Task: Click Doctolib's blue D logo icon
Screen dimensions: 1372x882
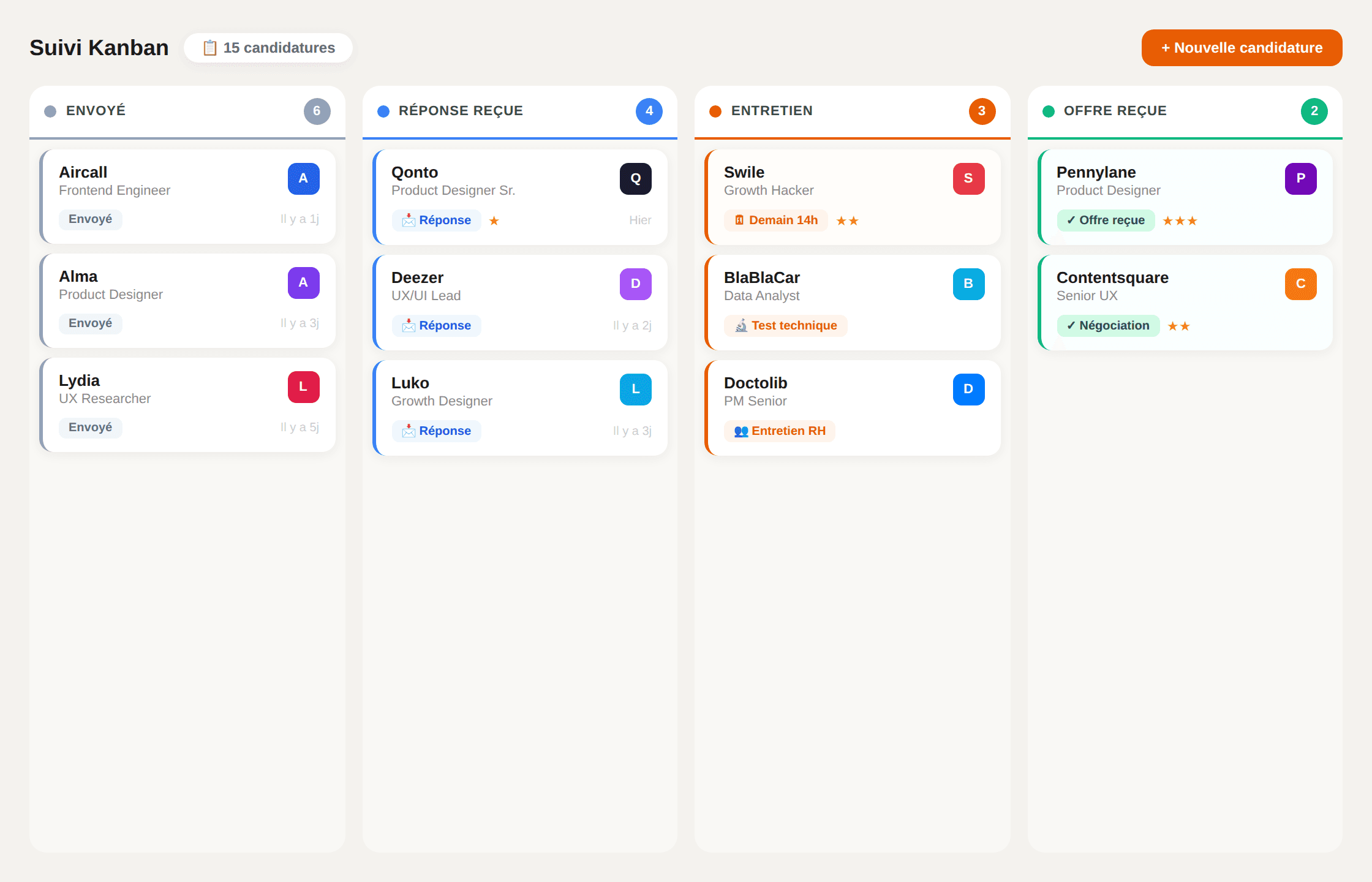Action: click(x=968, y=389)
